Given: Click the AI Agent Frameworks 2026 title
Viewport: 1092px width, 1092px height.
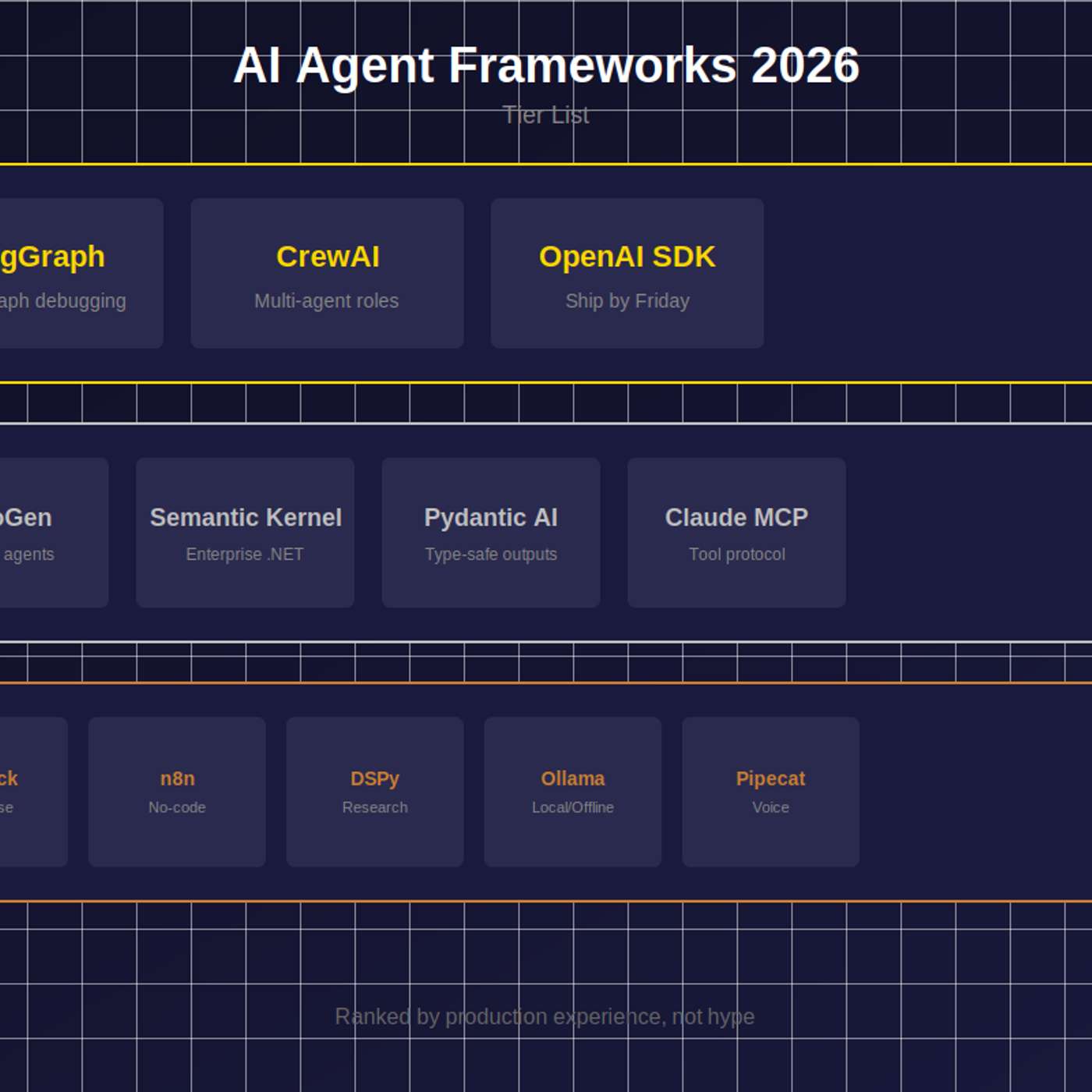Looking at the screenshot, I should (x=546, y=66).
